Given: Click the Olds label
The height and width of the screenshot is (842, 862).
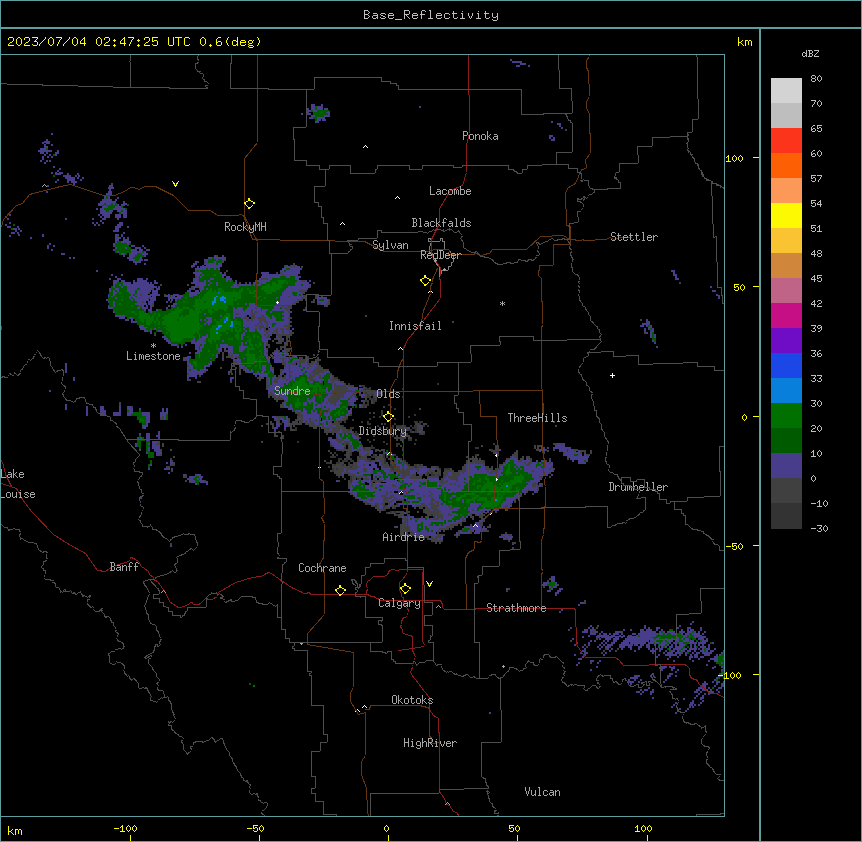Looking at the screenshot, I should [388, 394].
